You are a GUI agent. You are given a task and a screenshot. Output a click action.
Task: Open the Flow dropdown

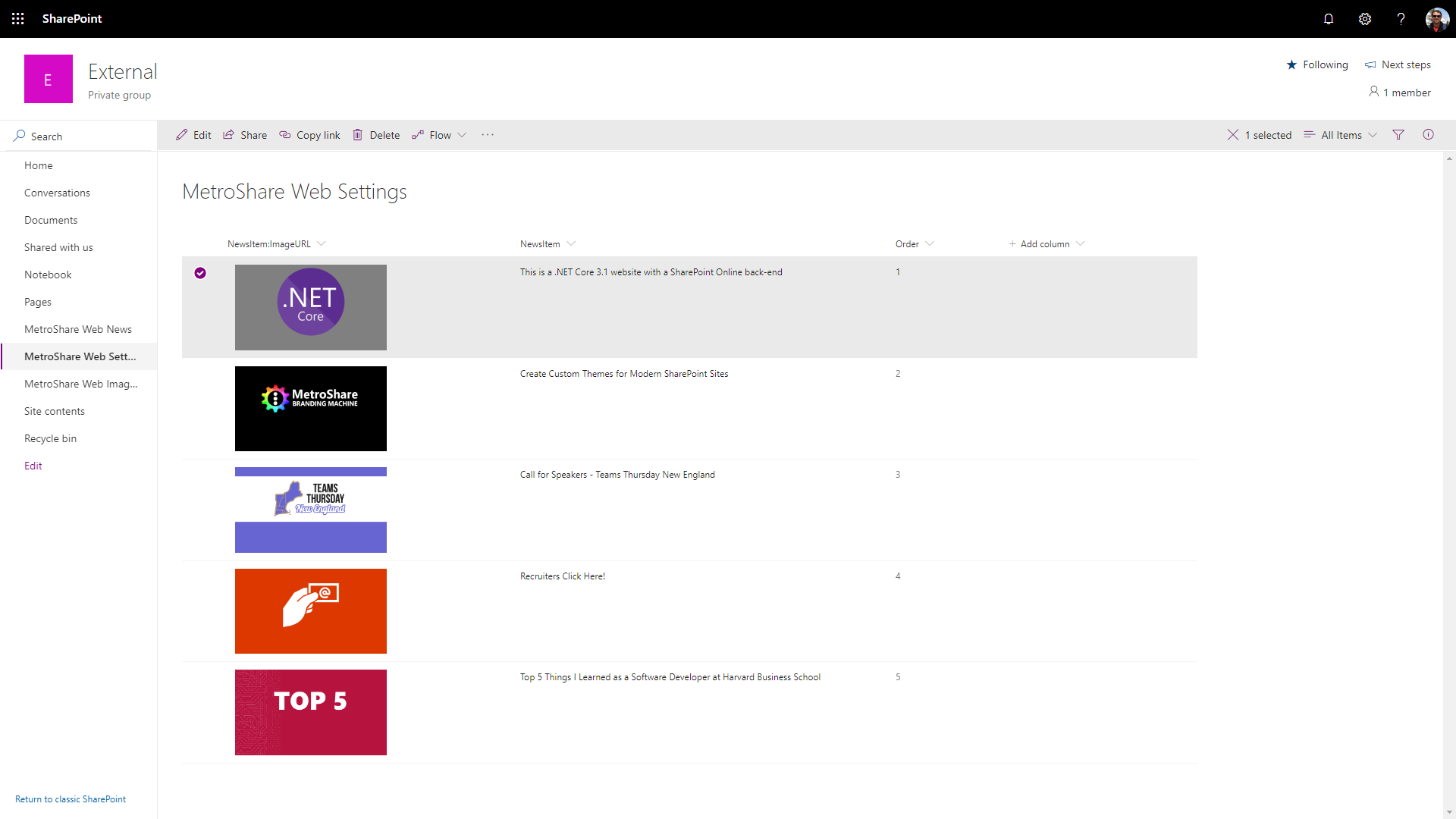(439, 135)
